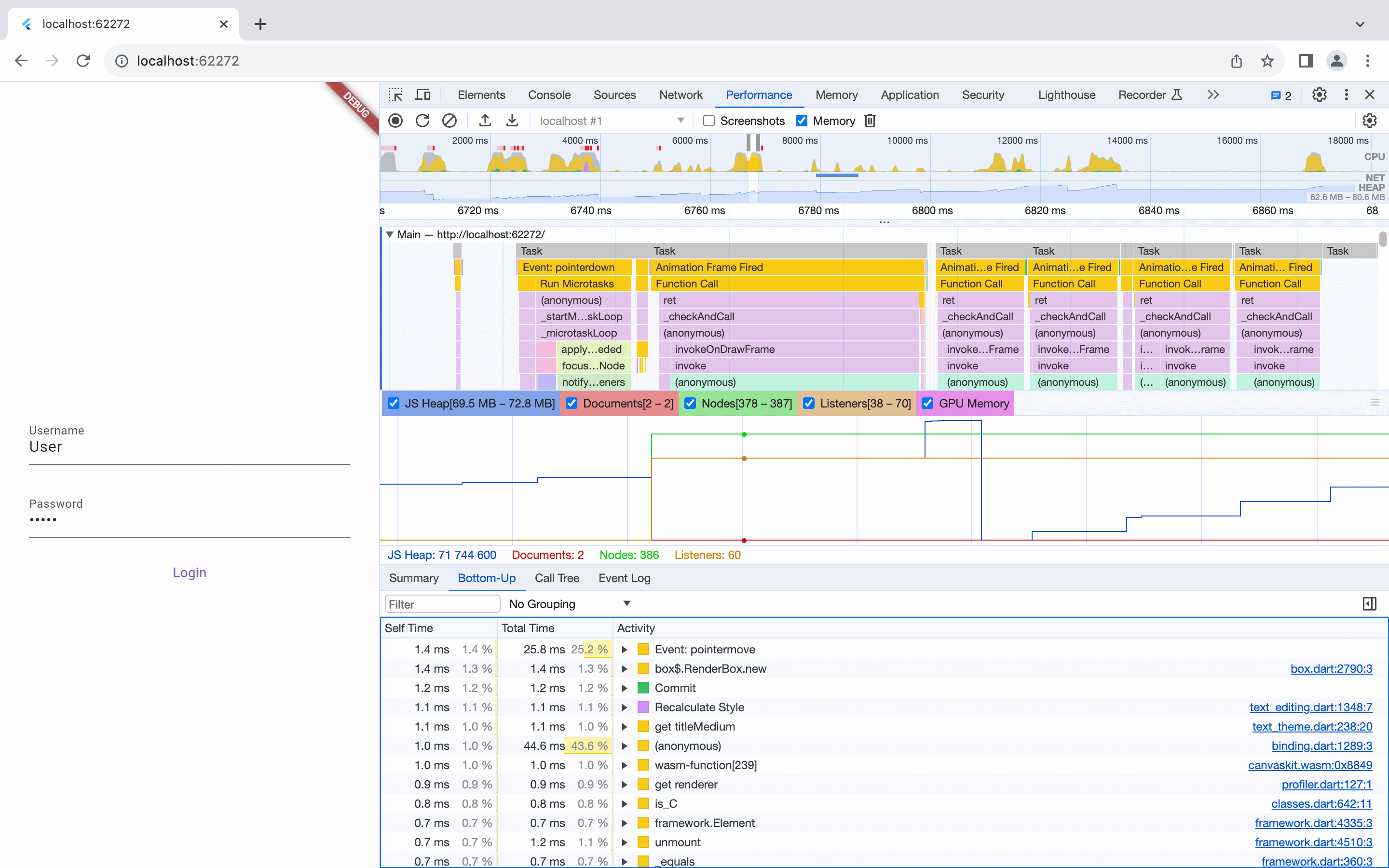Click the load profile upload icon

click(x=485, y=121)
